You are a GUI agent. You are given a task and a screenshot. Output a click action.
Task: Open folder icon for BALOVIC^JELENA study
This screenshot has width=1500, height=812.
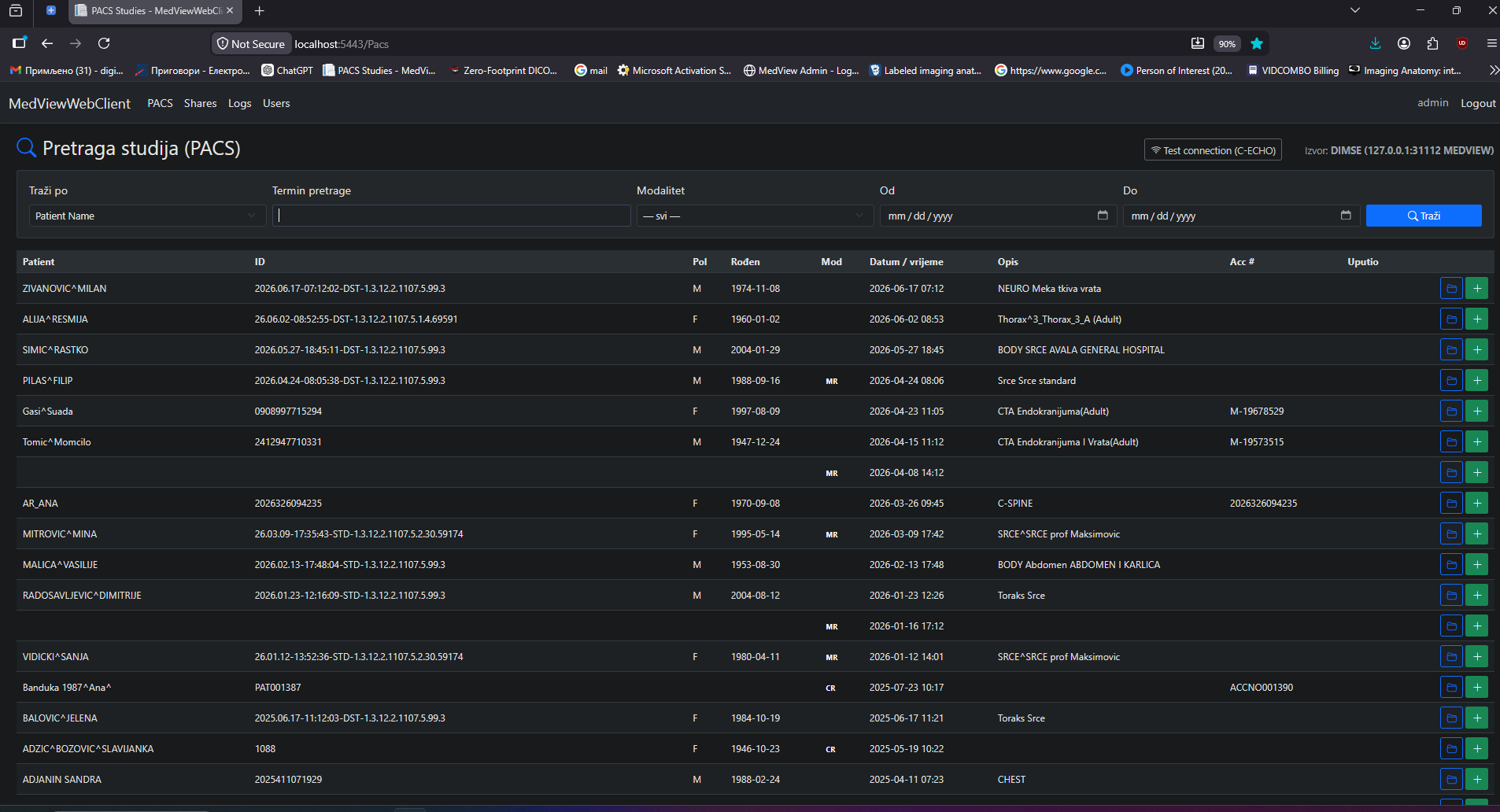coord(1451,718)
